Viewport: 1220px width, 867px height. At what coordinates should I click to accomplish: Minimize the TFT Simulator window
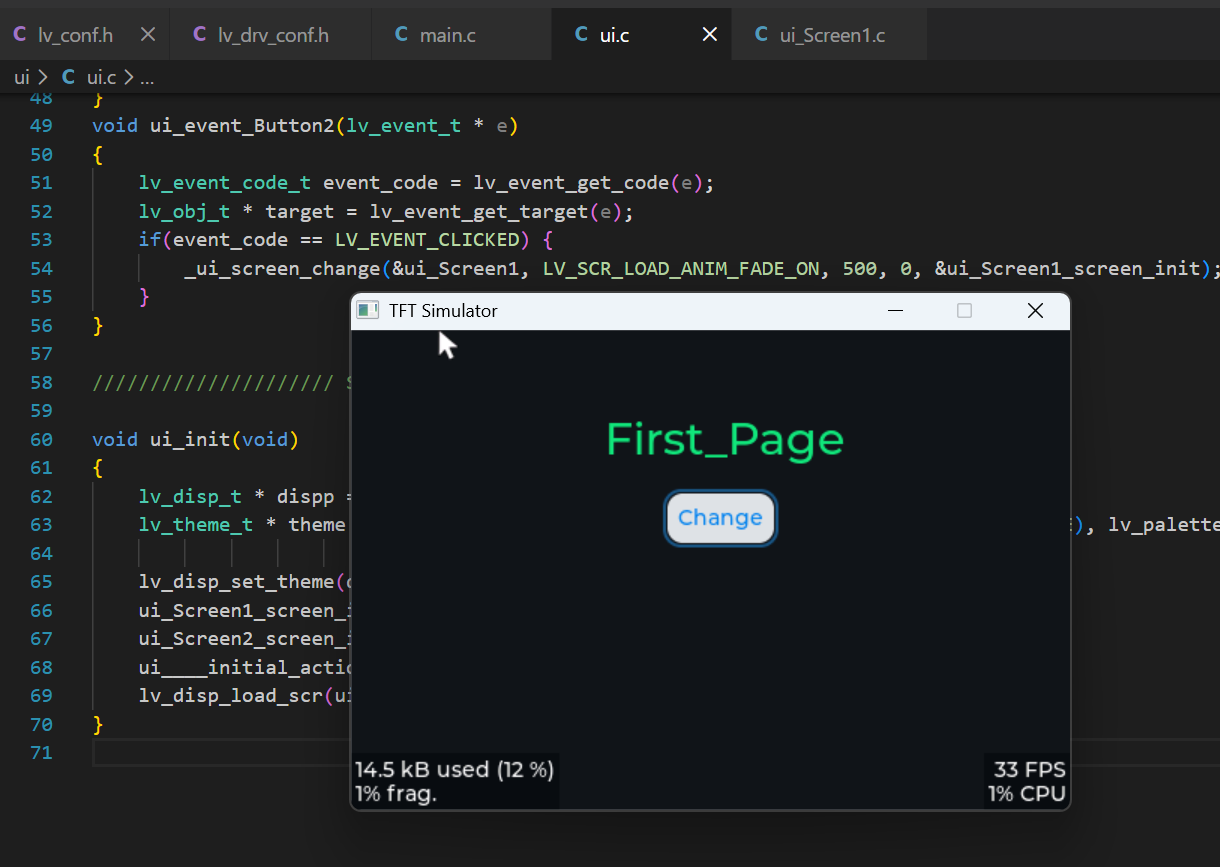pyautogui.click(x=895, y=311)
